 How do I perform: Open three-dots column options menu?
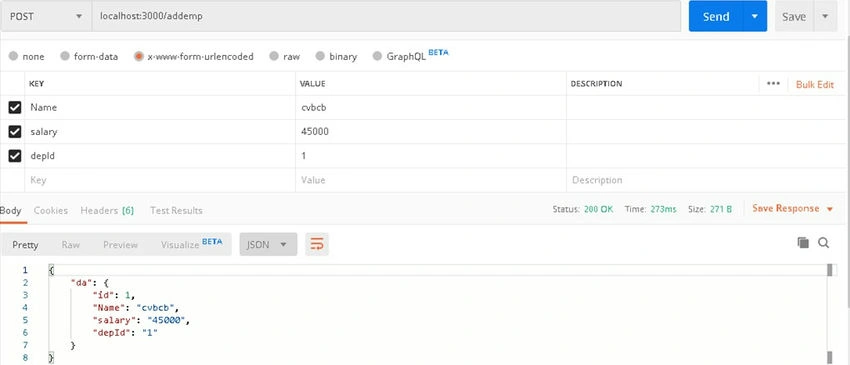point(774,84)
